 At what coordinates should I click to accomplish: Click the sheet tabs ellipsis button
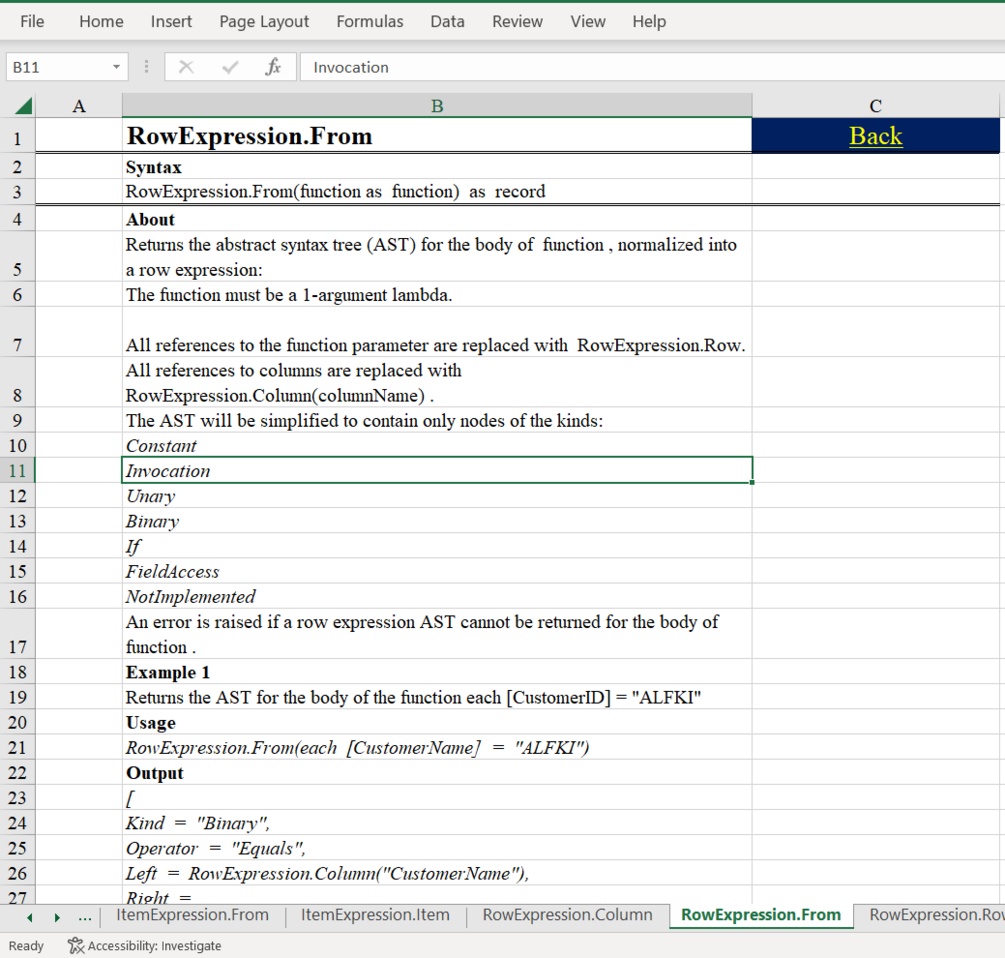(x=85, y=917)
